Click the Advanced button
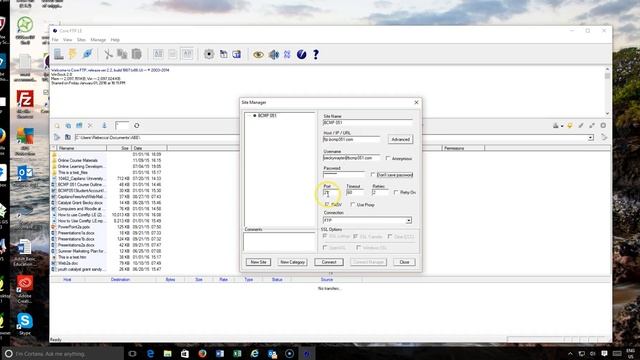Viewport: 640px width, 360px height. click(x=400, y=139)
